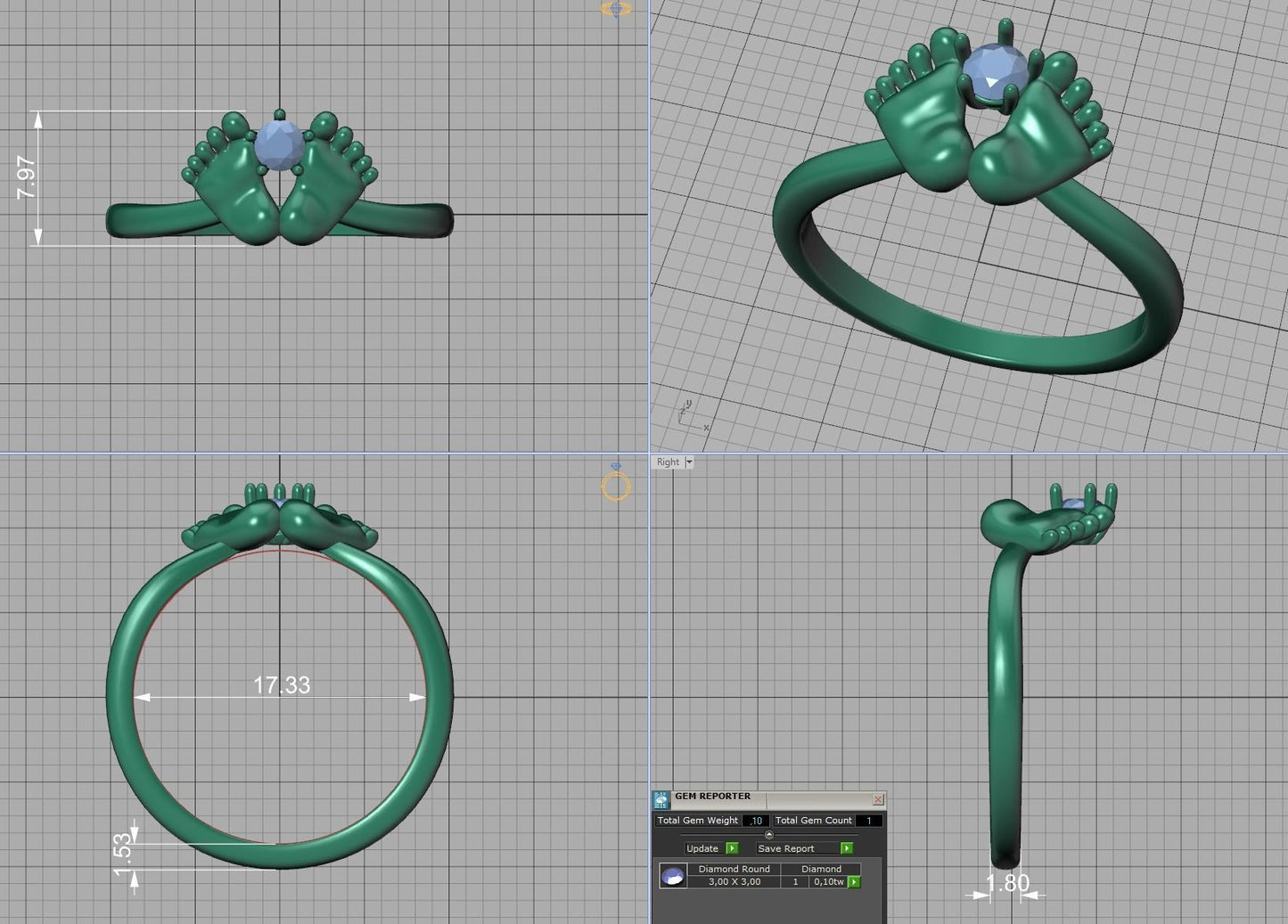The height and width of the screenshot is (924, 1288).
Task: Click the Total Gem Weight value field
Action: [x=755, y=821]
